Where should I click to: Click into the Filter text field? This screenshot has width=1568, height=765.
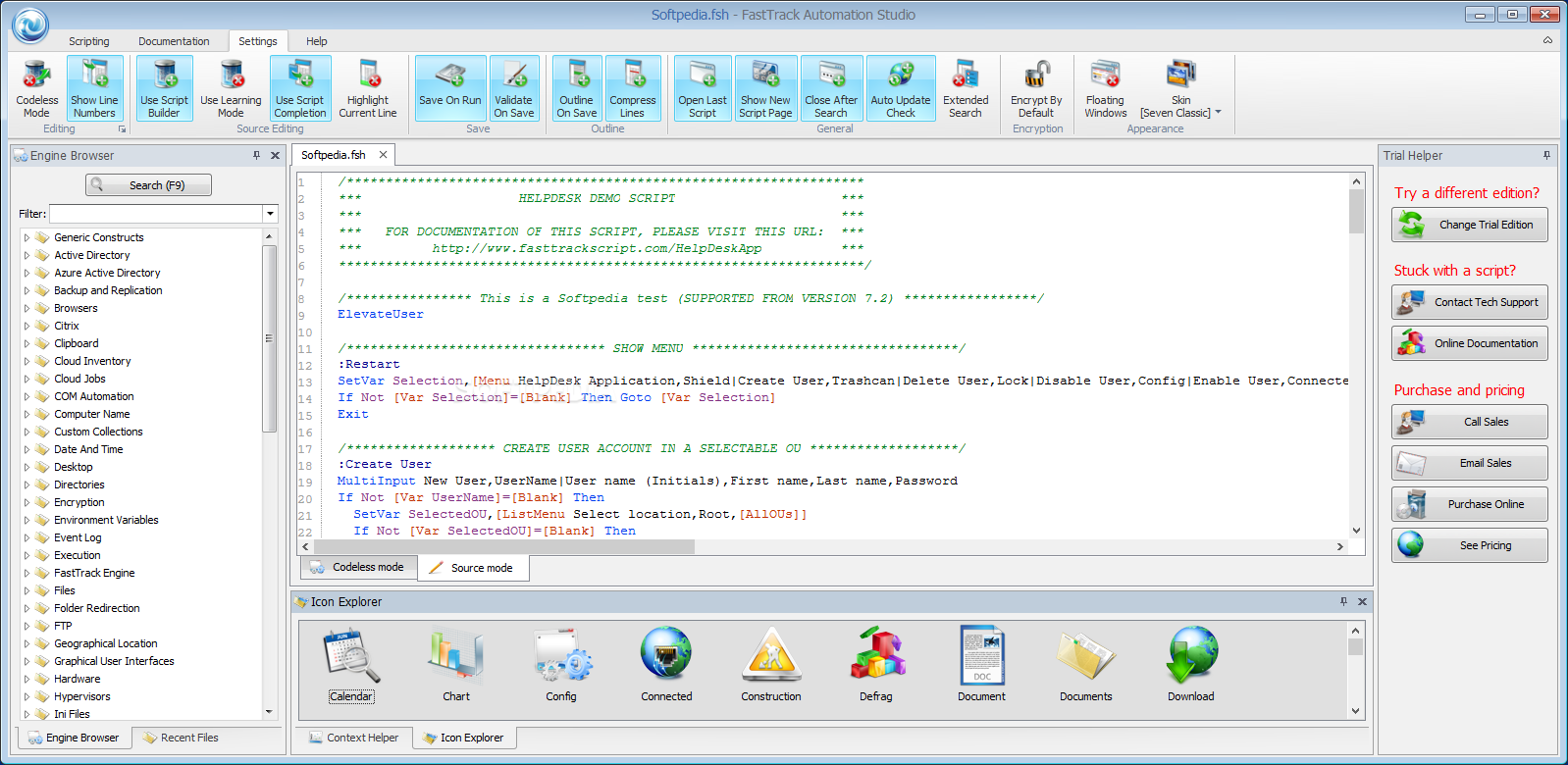(x=156, y=214)
